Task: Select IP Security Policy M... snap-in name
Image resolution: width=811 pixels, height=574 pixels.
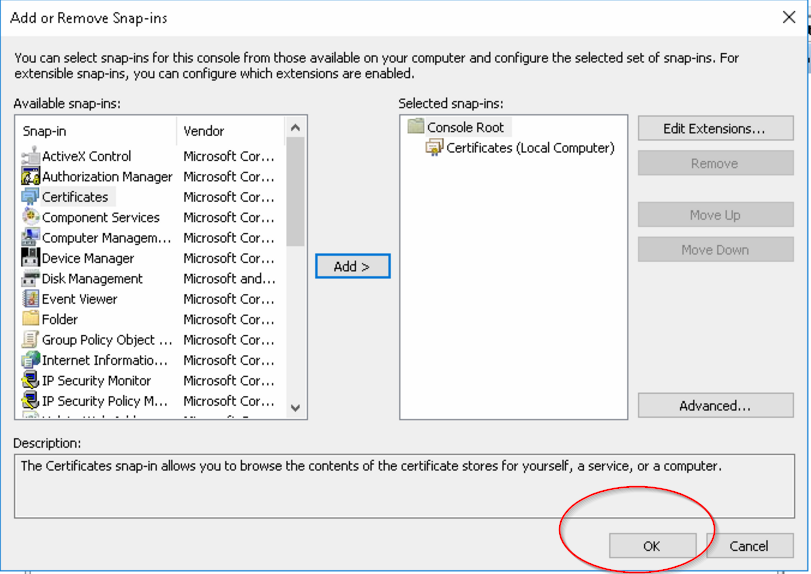Action: pyautogui.click(x=105, y=401)
